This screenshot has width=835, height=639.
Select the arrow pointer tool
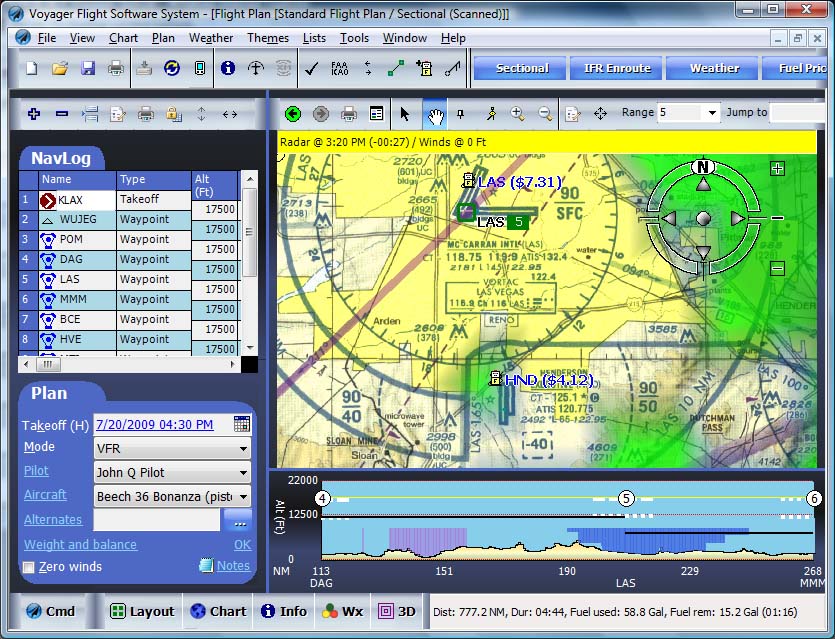[405, 113]
